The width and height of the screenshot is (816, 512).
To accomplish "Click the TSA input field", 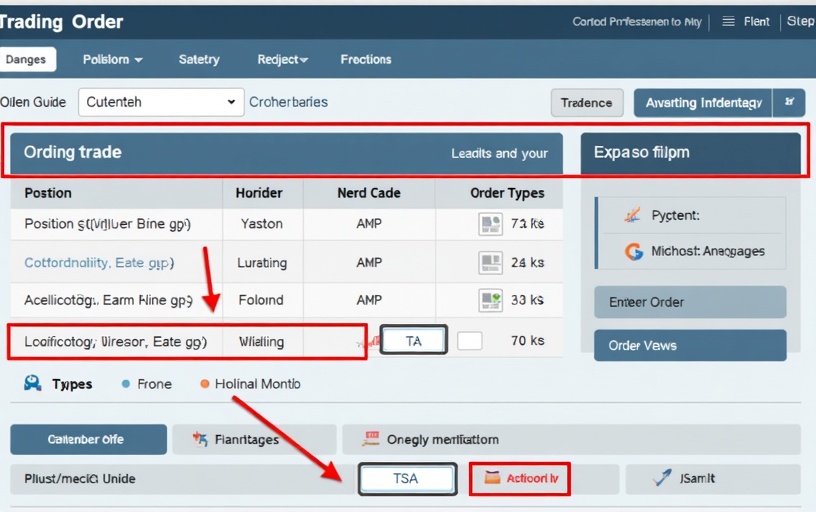I will [x=406, y=479].
